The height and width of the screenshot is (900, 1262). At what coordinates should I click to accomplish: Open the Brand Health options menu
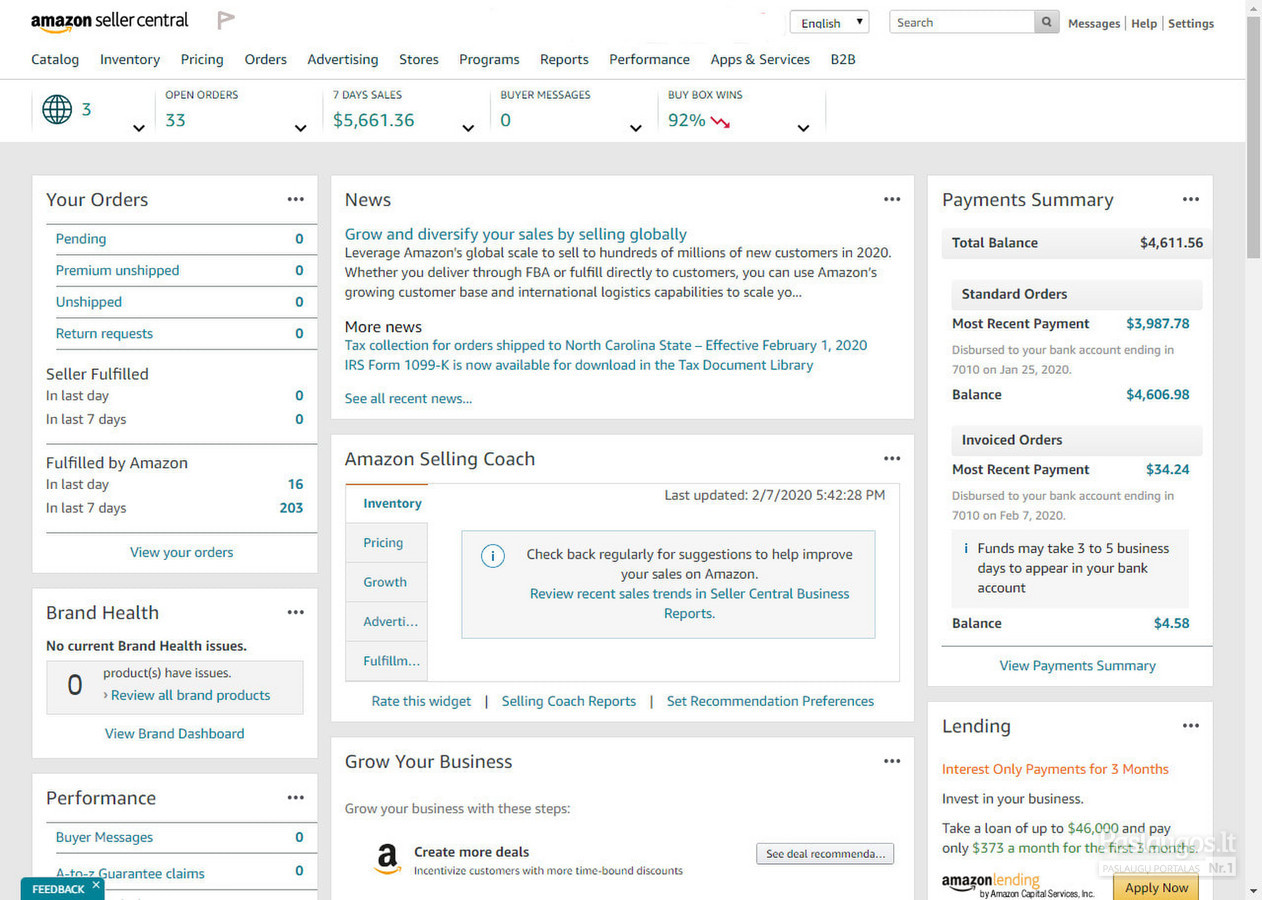click(x=295, y=612)
